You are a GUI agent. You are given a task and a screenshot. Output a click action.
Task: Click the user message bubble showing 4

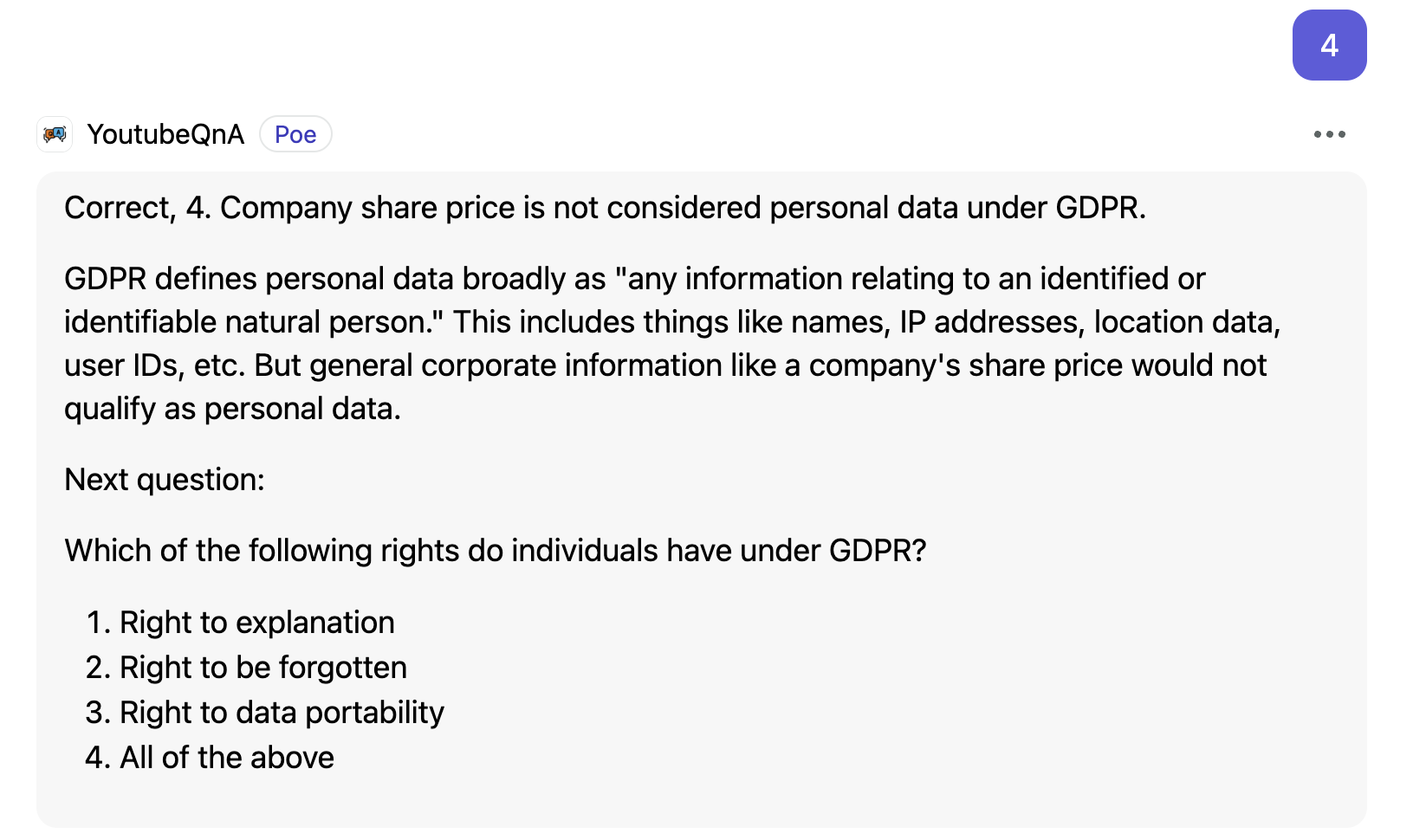click(x=1329, y=45)
